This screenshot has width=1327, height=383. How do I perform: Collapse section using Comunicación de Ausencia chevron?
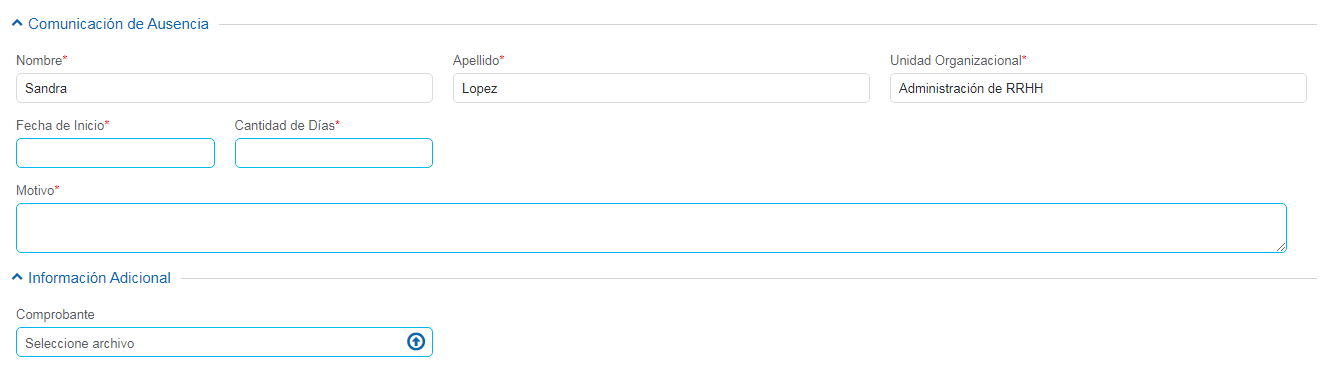(x=17, y=24)
